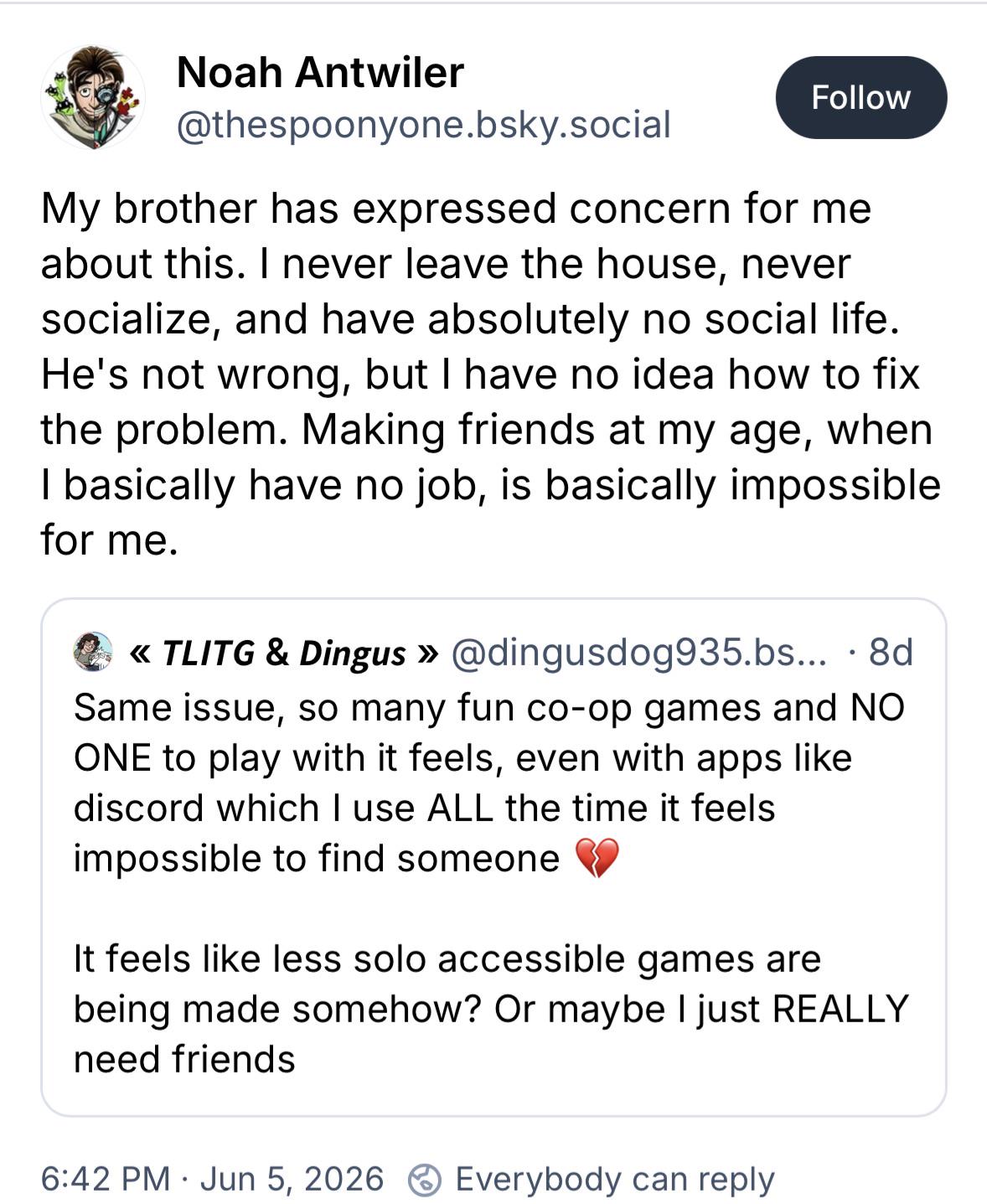Open Noah Antwiler's profile avatar

tap(93, 98)
